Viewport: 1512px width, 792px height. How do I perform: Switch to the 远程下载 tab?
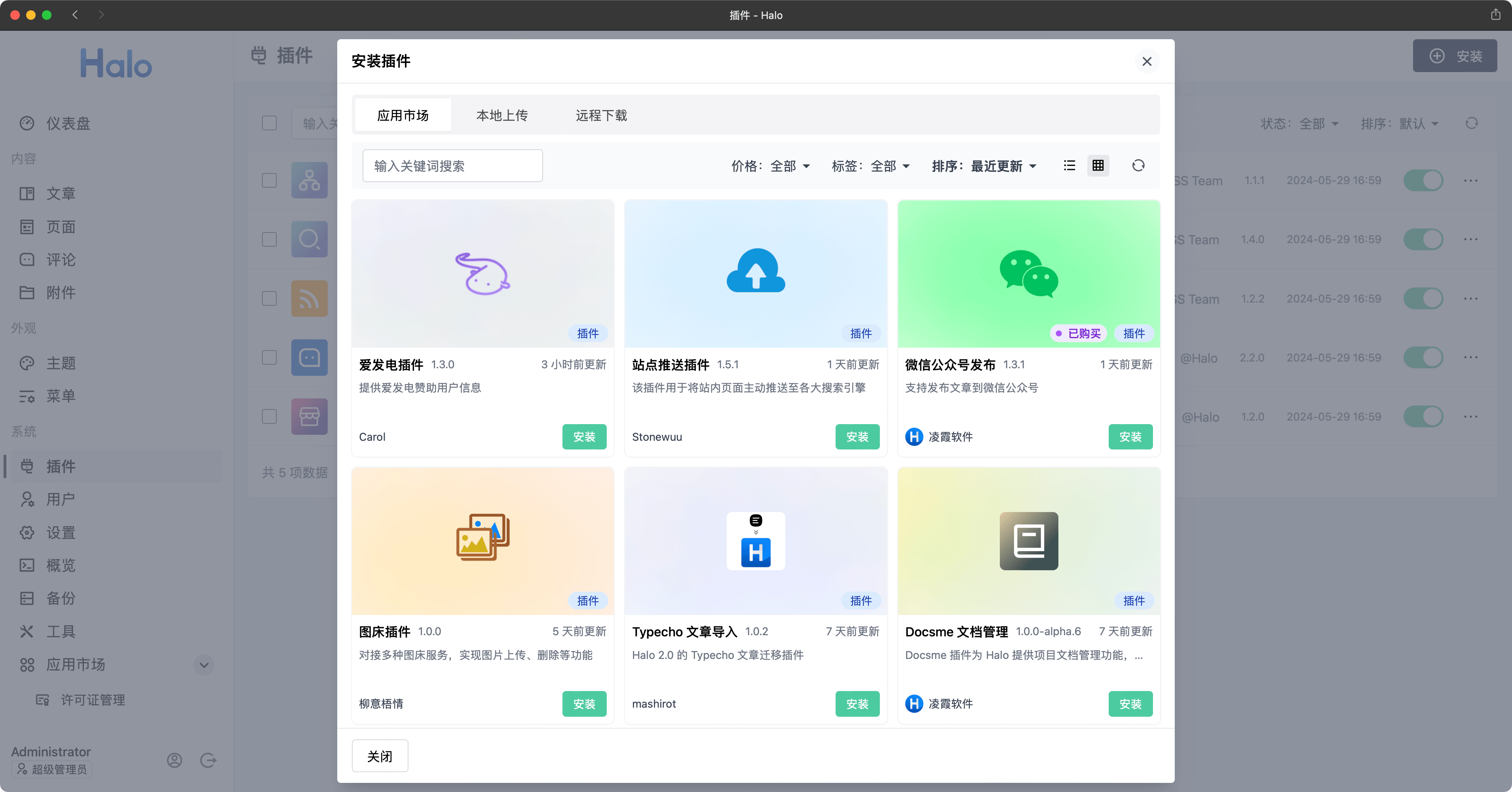pyautogui.click(x=600, y=115)
